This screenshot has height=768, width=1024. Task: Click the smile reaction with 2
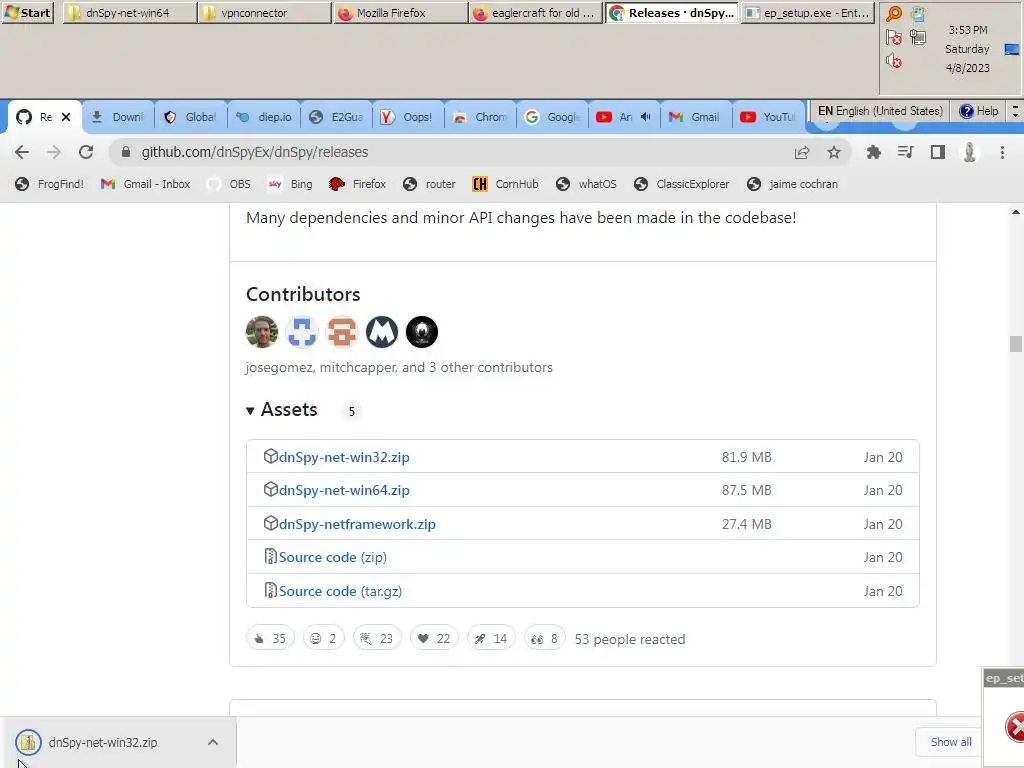point(323,638)
